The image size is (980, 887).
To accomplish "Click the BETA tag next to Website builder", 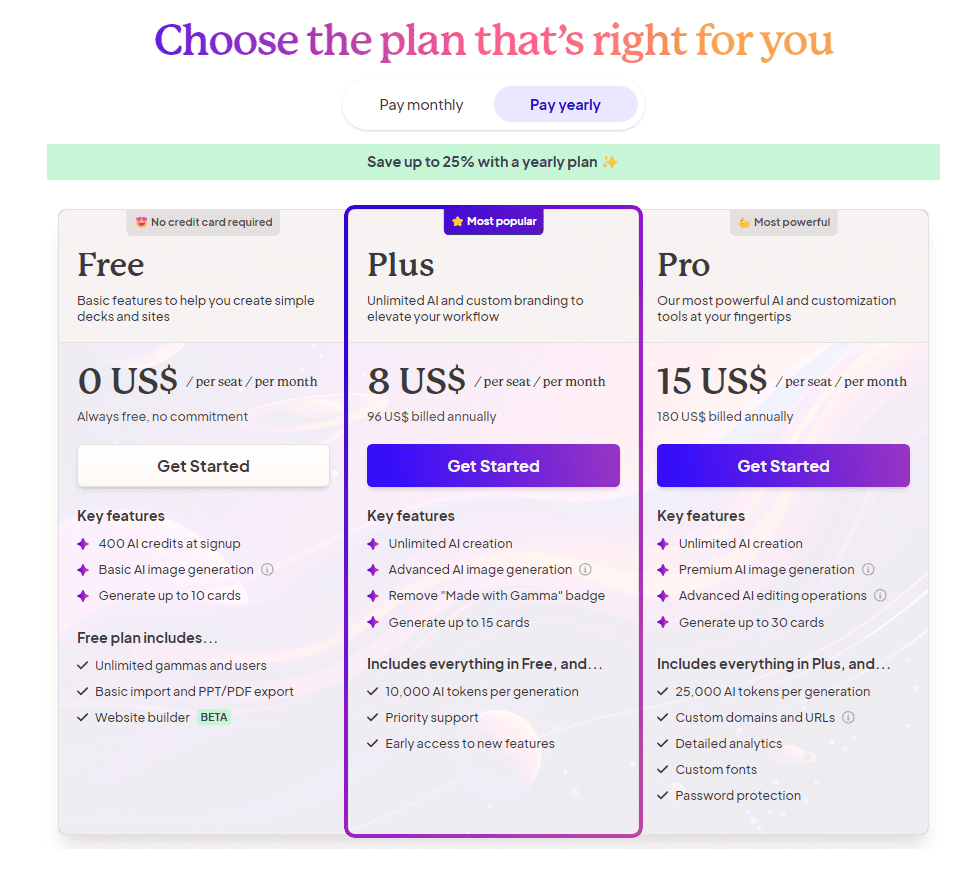I will coord(214,718).
